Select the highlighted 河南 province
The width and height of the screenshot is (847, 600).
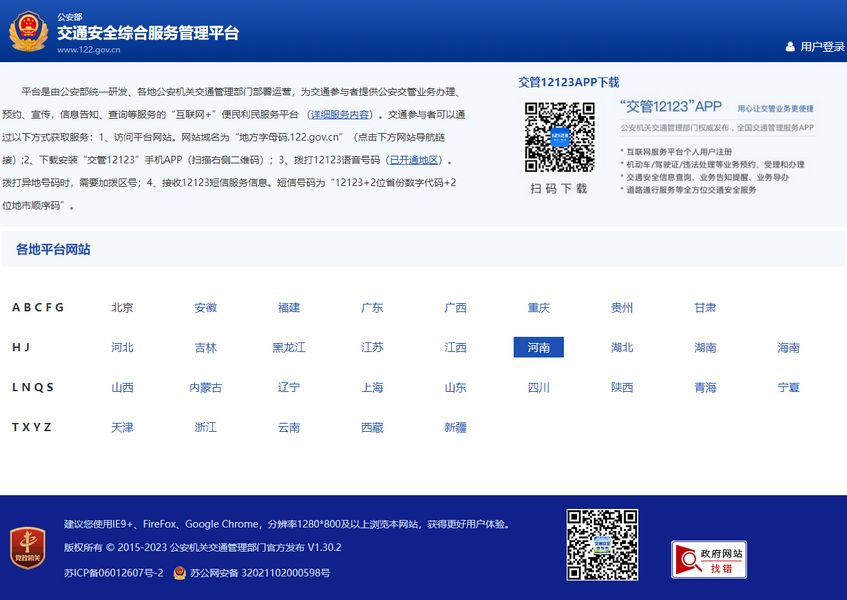[x=538, y=347]
